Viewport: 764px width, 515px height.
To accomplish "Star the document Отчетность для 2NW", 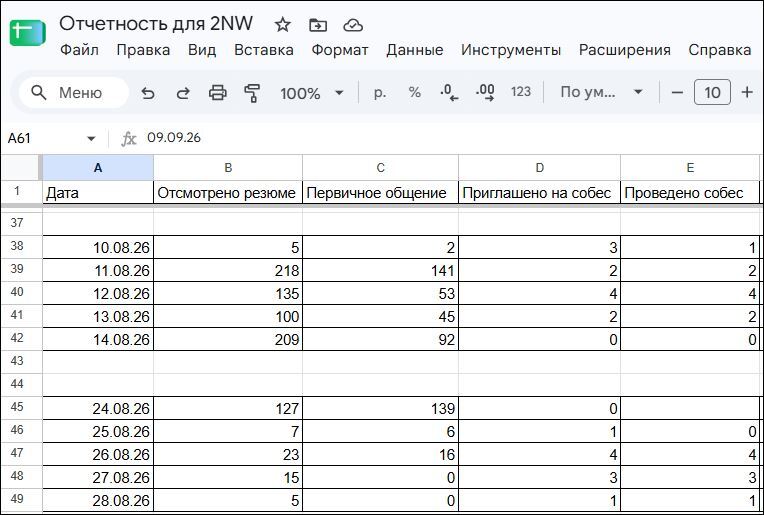I will click(x=283, y=25).
